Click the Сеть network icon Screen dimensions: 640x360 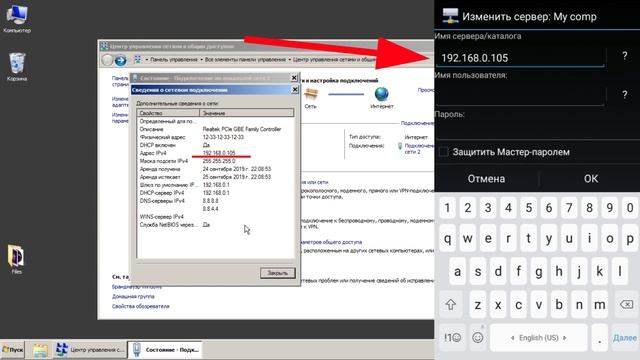click(x=311, y=95)
